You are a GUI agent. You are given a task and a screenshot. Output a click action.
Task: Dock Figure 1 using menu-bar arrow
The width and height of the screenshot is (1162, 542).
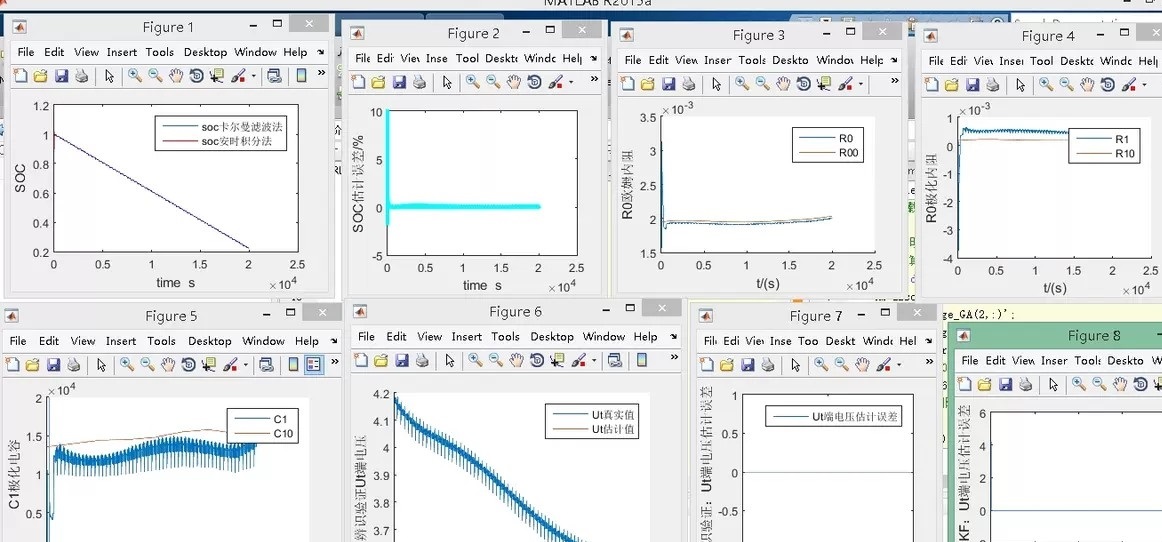[321, 53]
